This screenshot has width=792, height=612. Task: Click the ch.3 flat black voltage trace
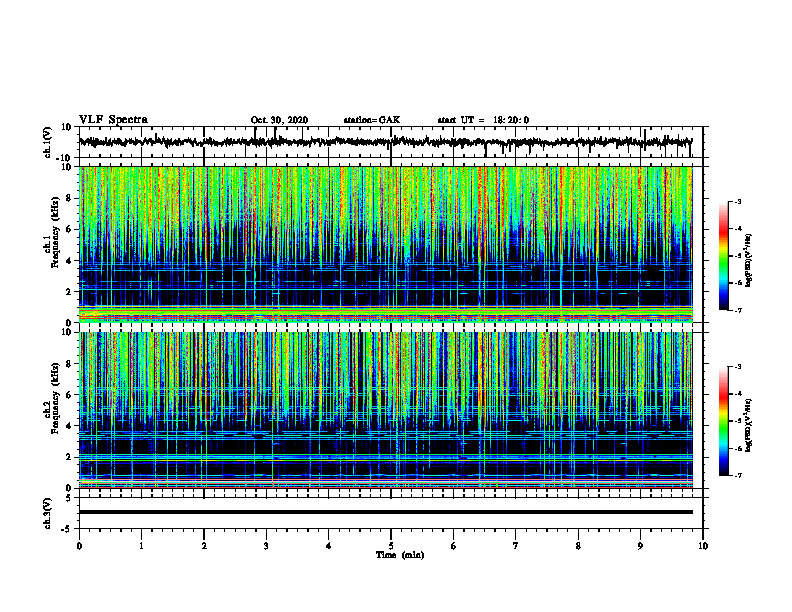coord(385,512)
